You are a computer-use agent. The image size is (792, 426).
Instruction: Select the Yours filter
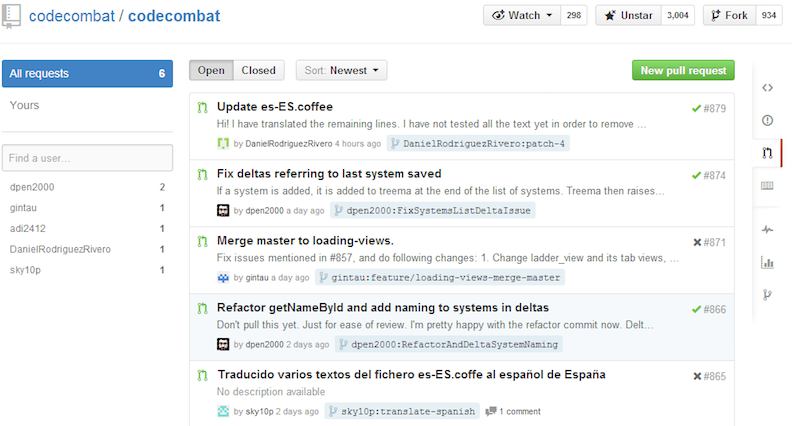[x=24, y=105]
